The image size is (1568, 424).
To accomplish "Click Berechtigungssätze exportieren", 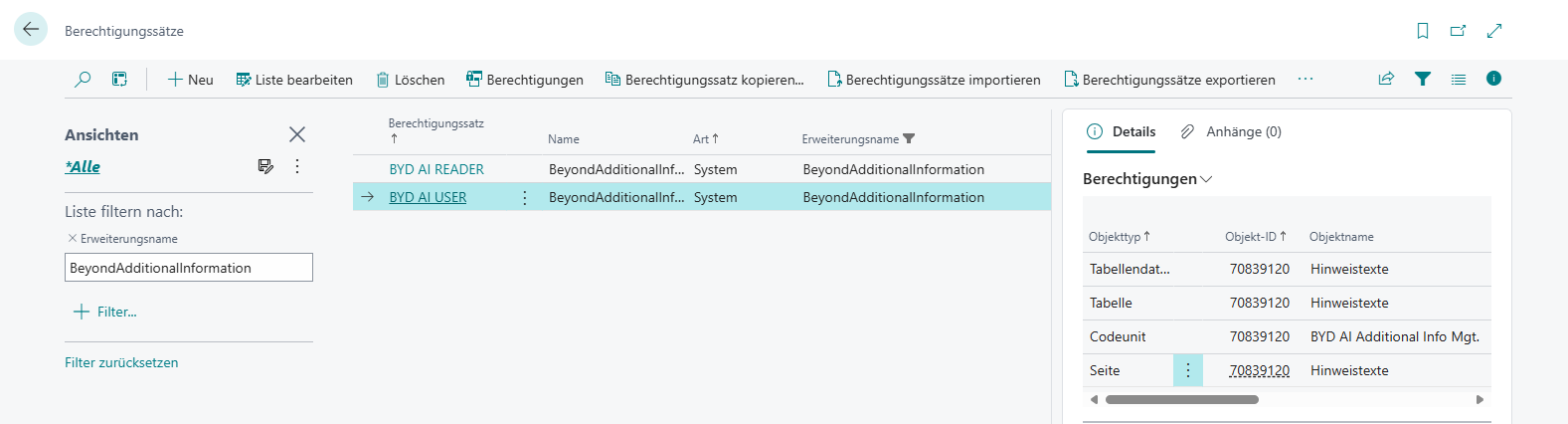I will 1169,80.
